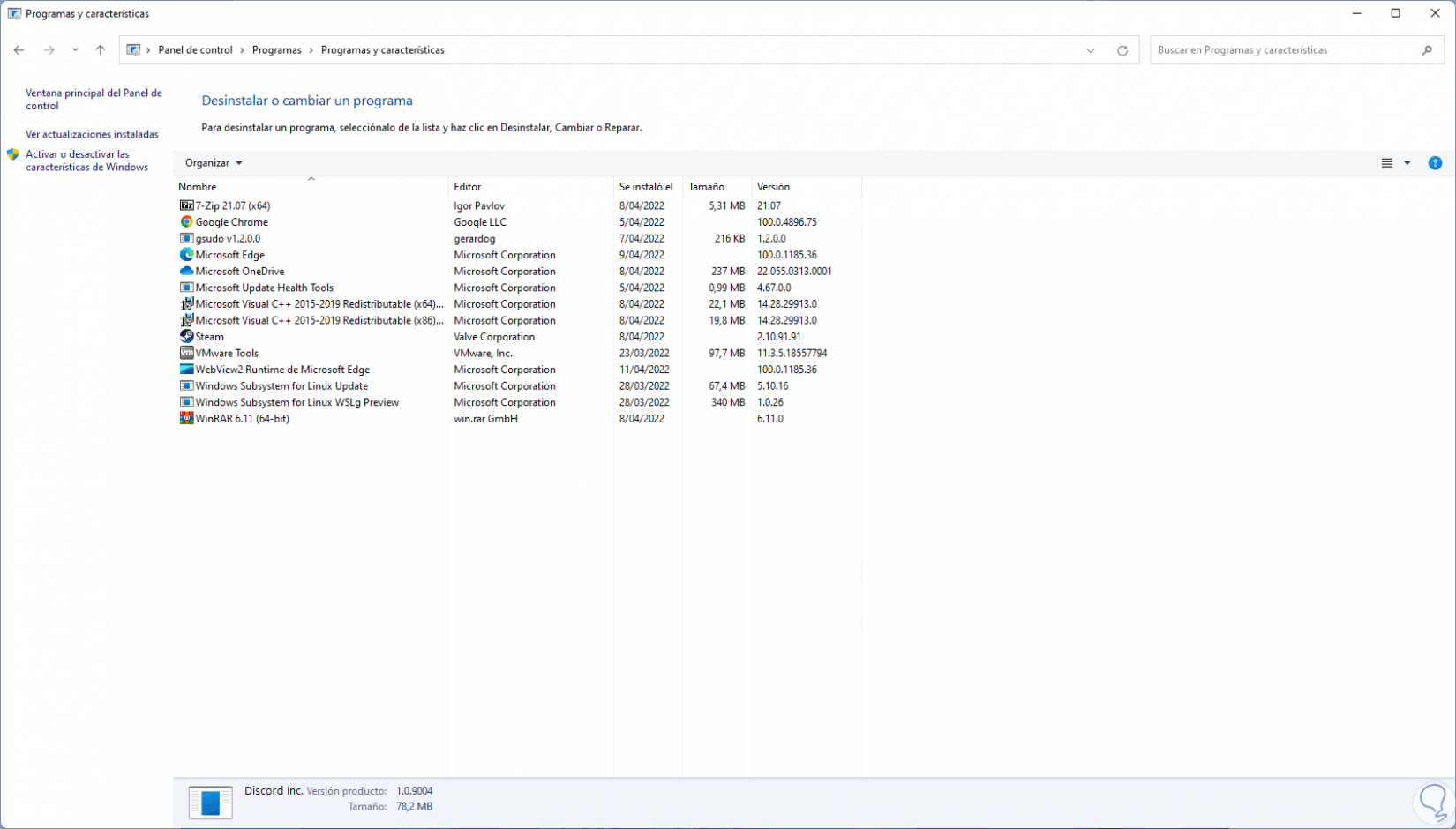
Task: Select Programas y características breadcrumb
Action: click(x=383, y=50)
